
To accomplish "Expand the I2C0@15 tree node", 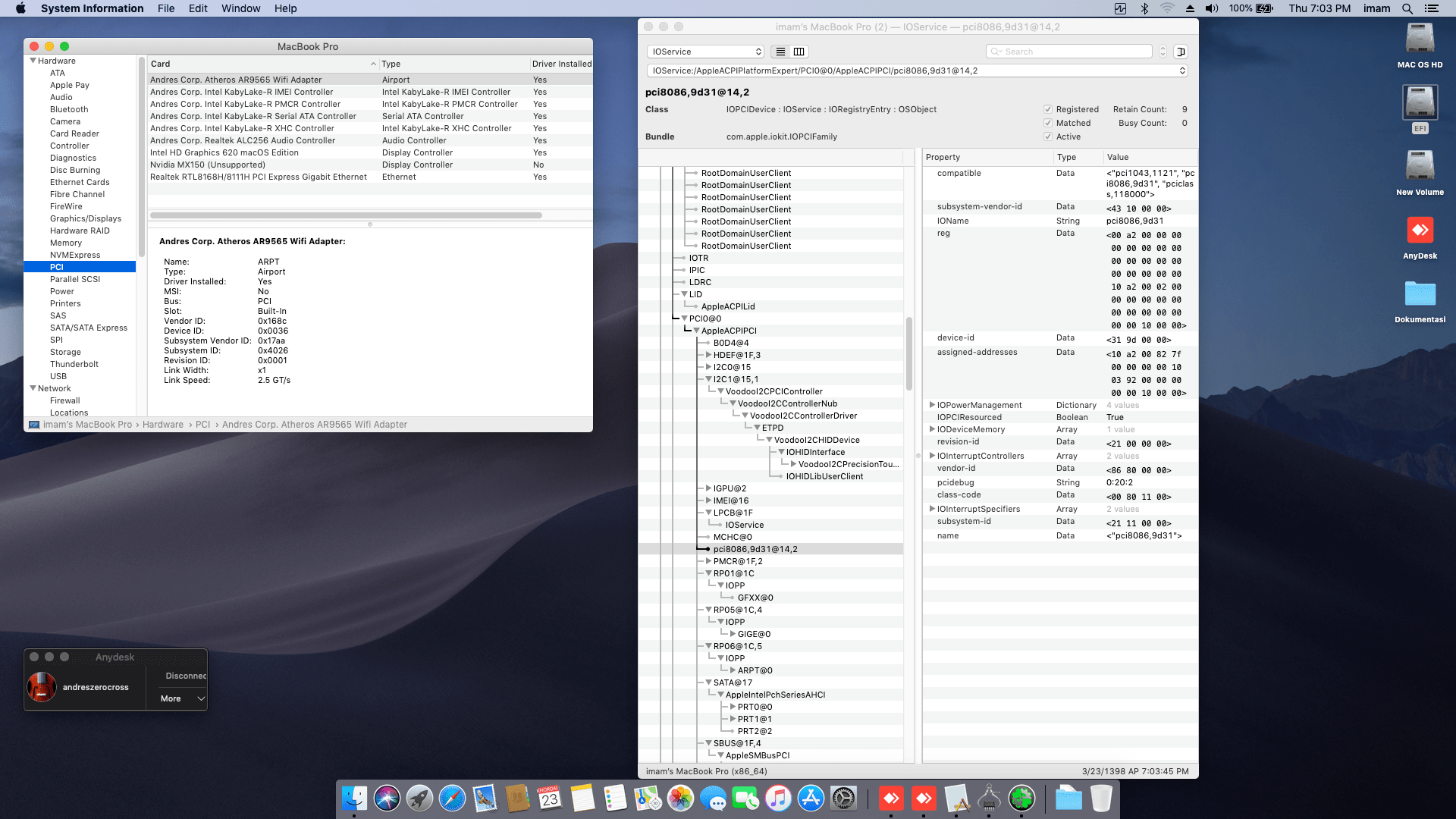I will point(708,367).
